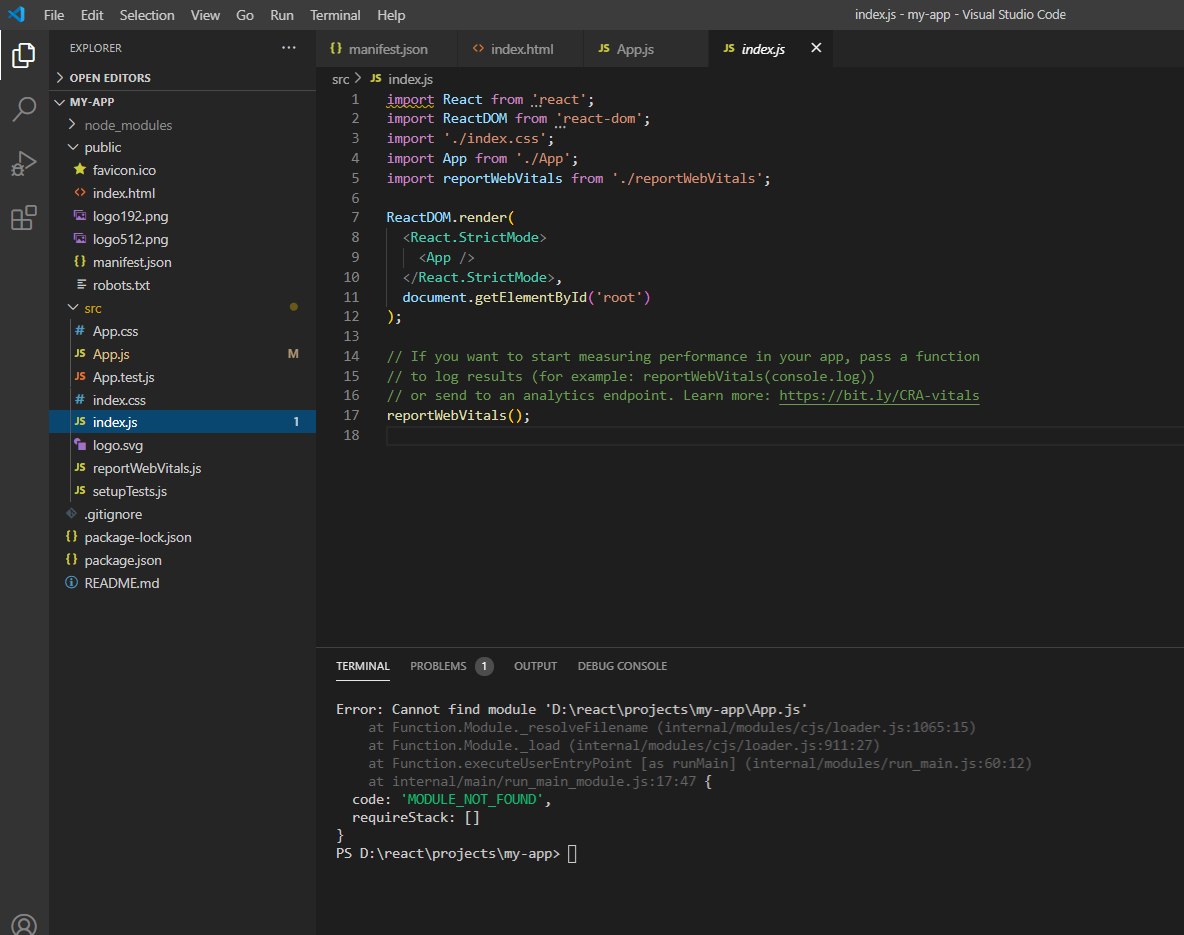Expand the Open Editors section
1184x935 pixels.
click(x=110, y=78)
